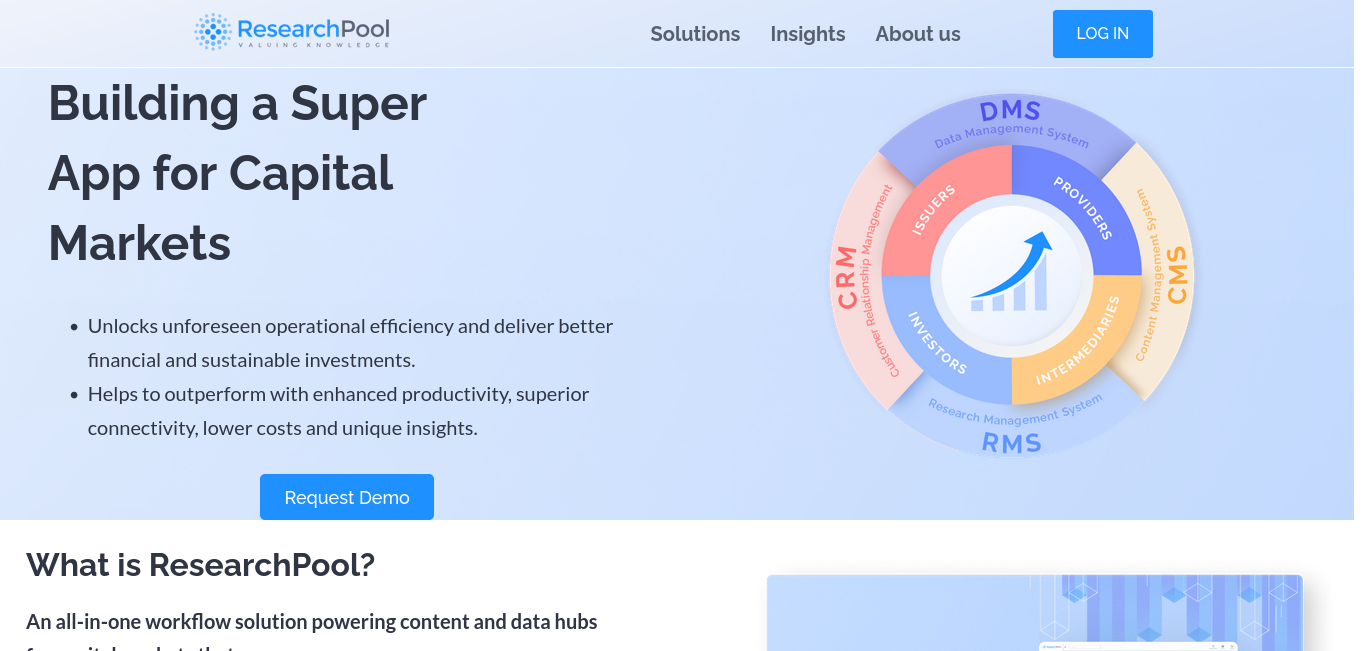Image resolution: width=1366 pixels, height=651 pixels.
Task: Click the DMS label on the wheel
Action: pos(1010,111)
